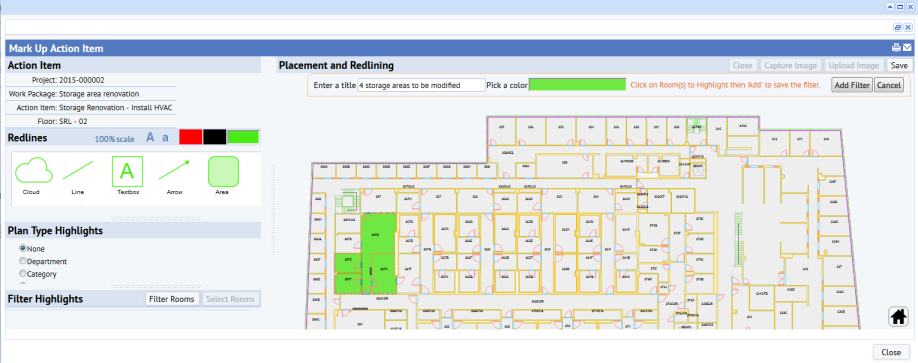The image size is (918, 363).
Task: Increase redline text size with large A
Action: tap(150, 138)
